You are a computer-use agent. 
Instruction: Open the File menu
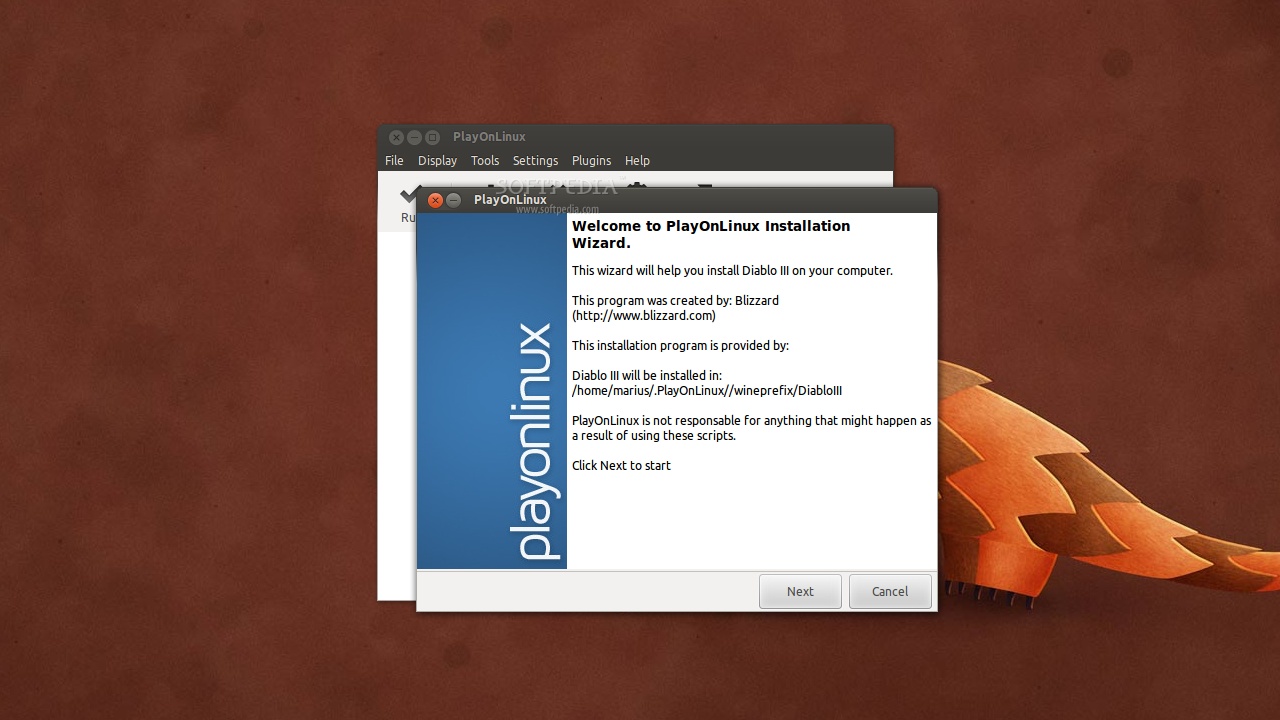(394, 160)
